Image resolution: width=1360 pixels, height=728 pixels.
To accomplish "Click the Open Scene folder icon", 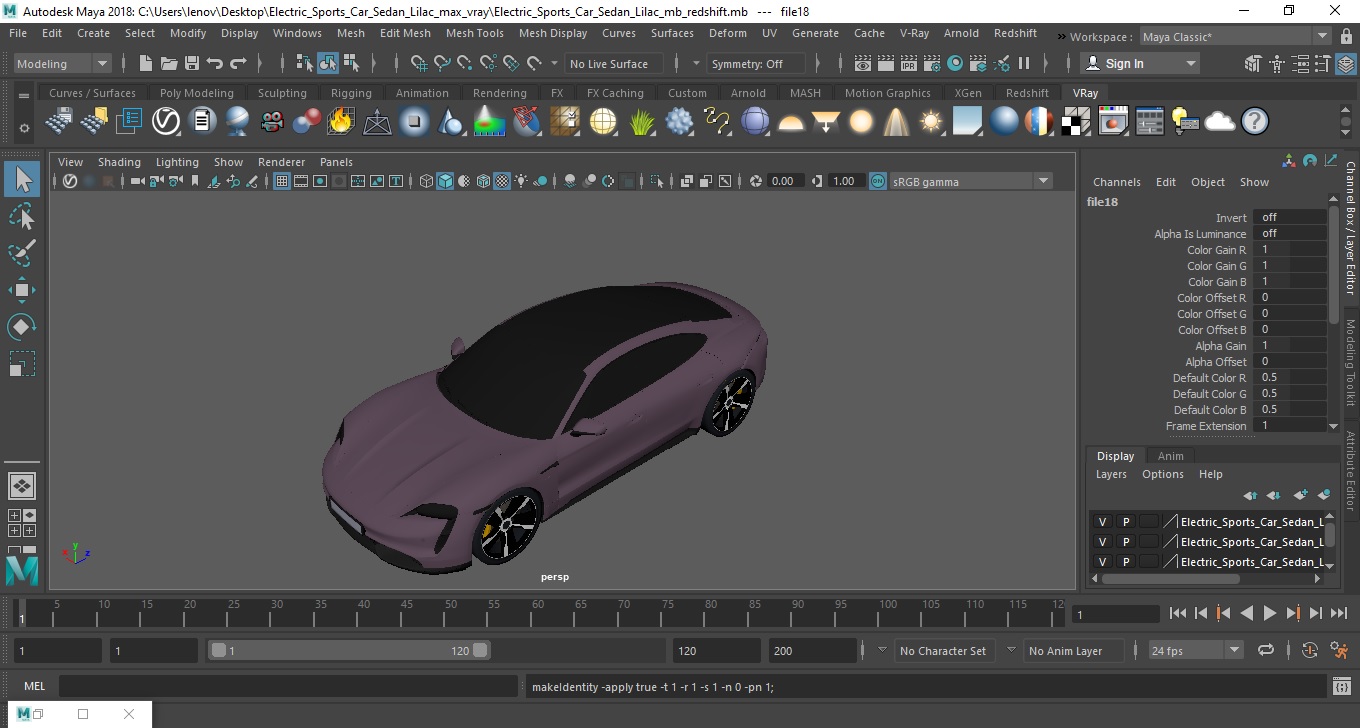I will pyautogui.click(x=168, y=63).
